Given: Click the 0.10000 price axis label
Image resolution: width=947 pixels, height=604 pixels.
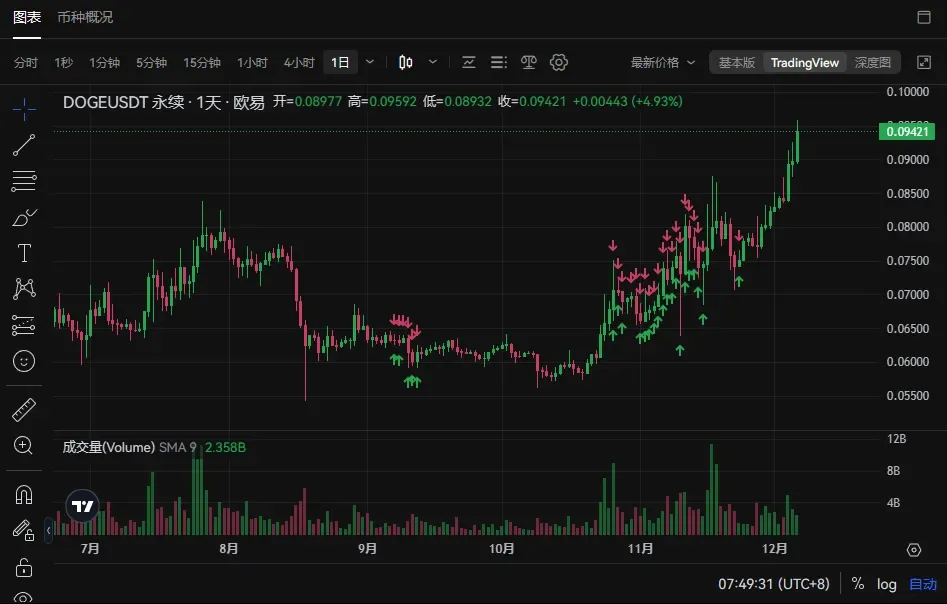Looking at the screenshot, I should [x=908, y=92].
